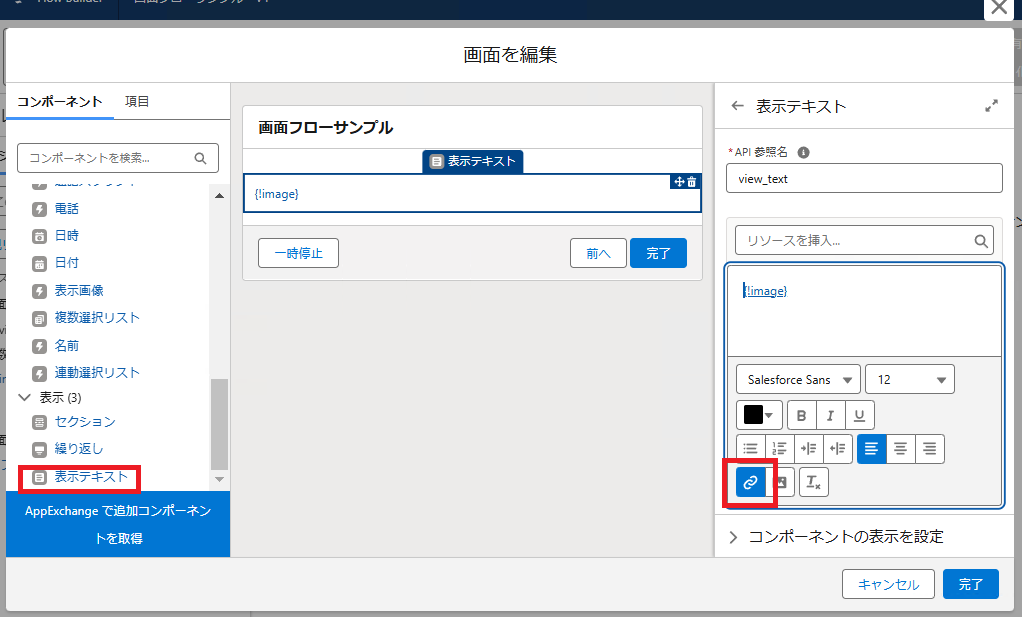Click the {!image} text in rich editor
1022x617 pixels.
(x=765, y=291)
